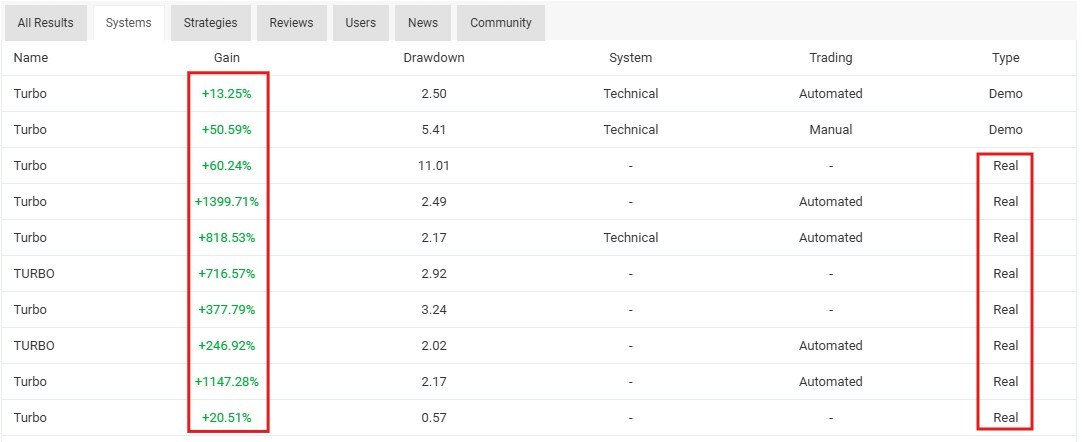
Task: Click the System column header
Action: [630, 58]
